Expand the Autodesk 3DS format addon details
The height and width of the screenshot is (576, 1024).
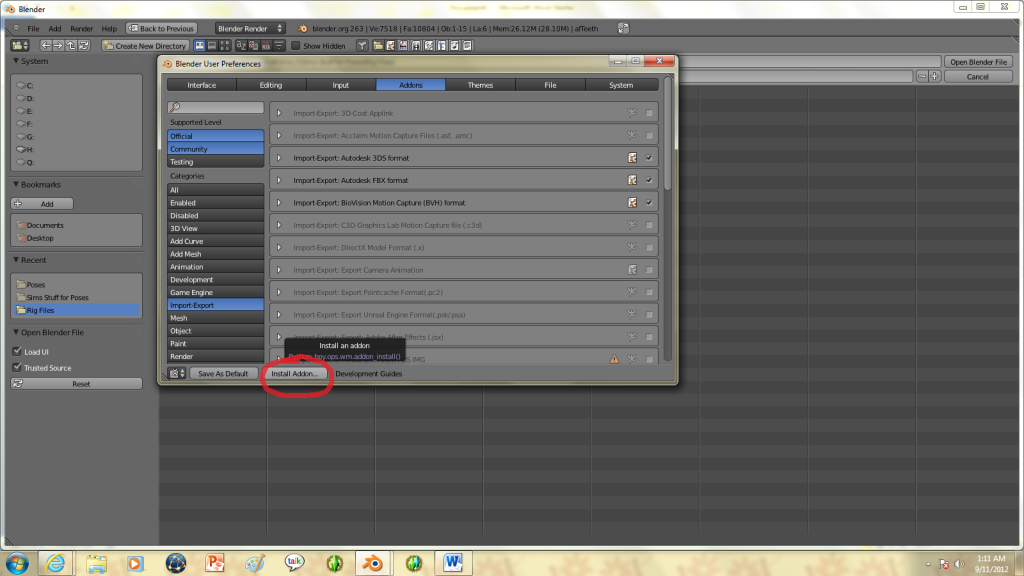coord(280,157)
